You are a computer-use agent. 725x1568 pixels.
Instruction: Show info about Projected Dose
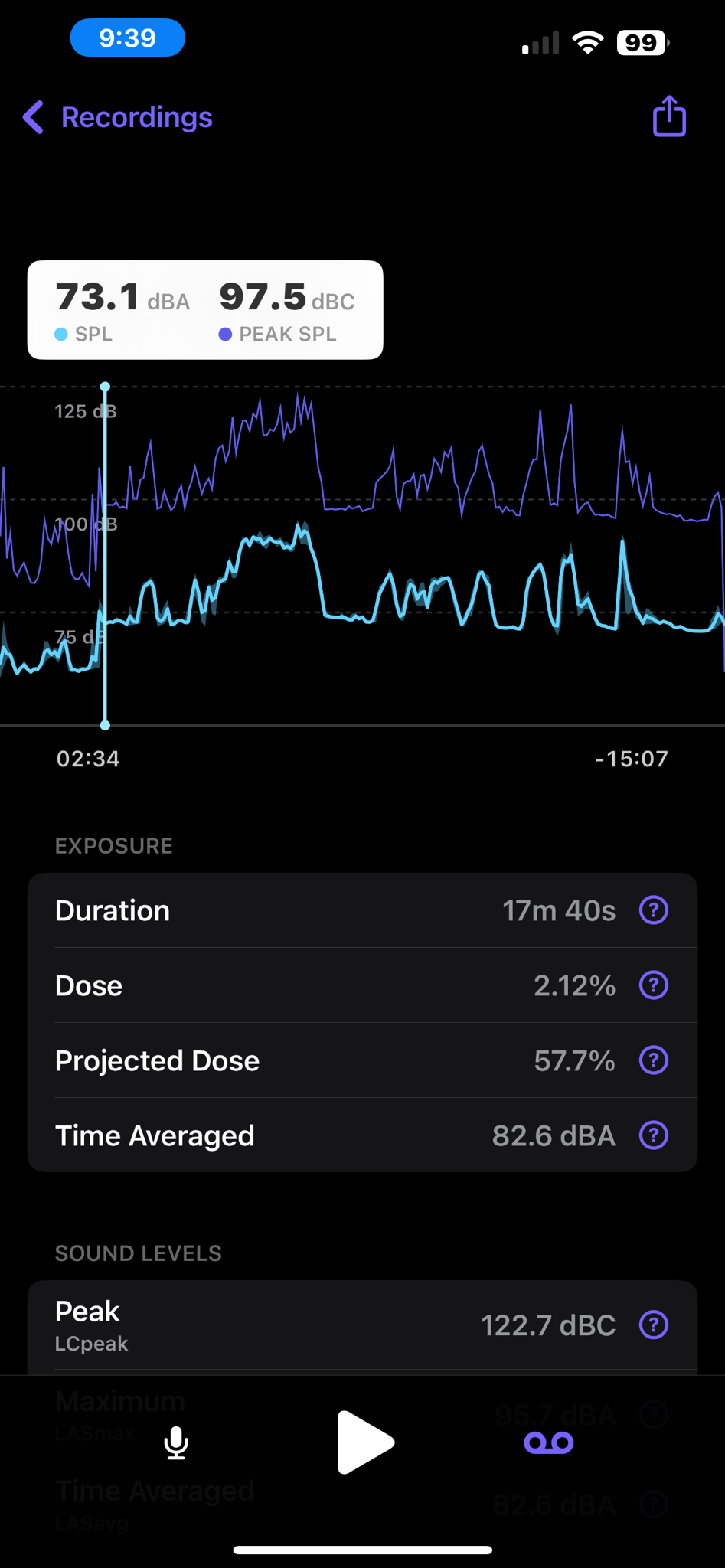point(654,1060)
